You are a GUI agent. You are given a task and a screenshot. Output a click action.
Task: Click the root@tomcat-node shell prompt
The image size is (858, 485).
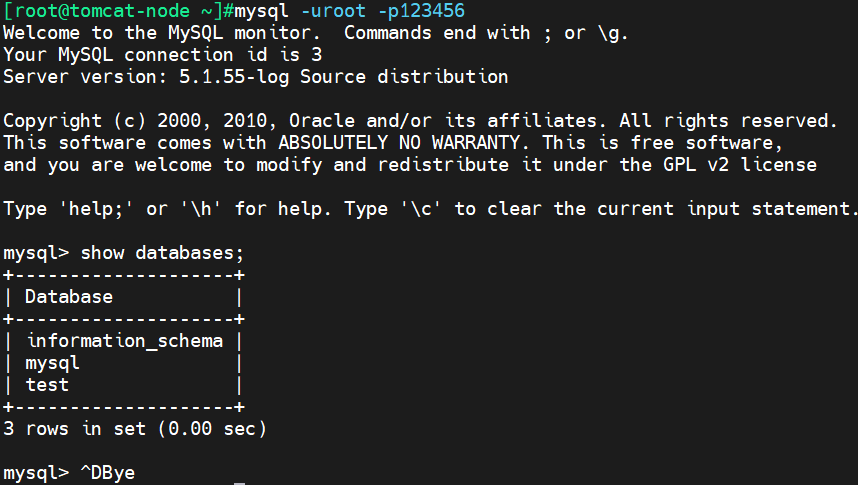pos(119,11)
